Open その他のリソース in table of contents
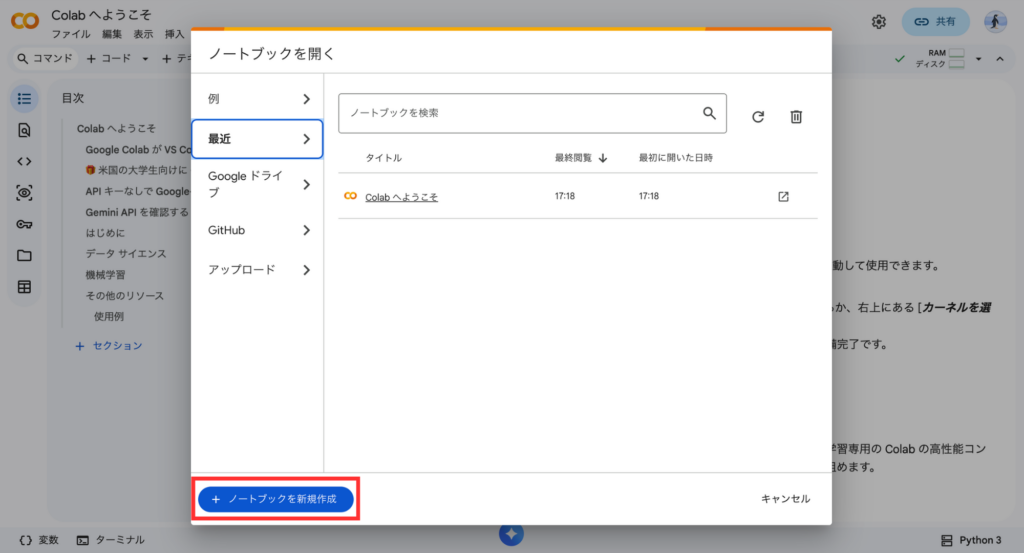This screenshot has width=1024, height=553. 124,296
